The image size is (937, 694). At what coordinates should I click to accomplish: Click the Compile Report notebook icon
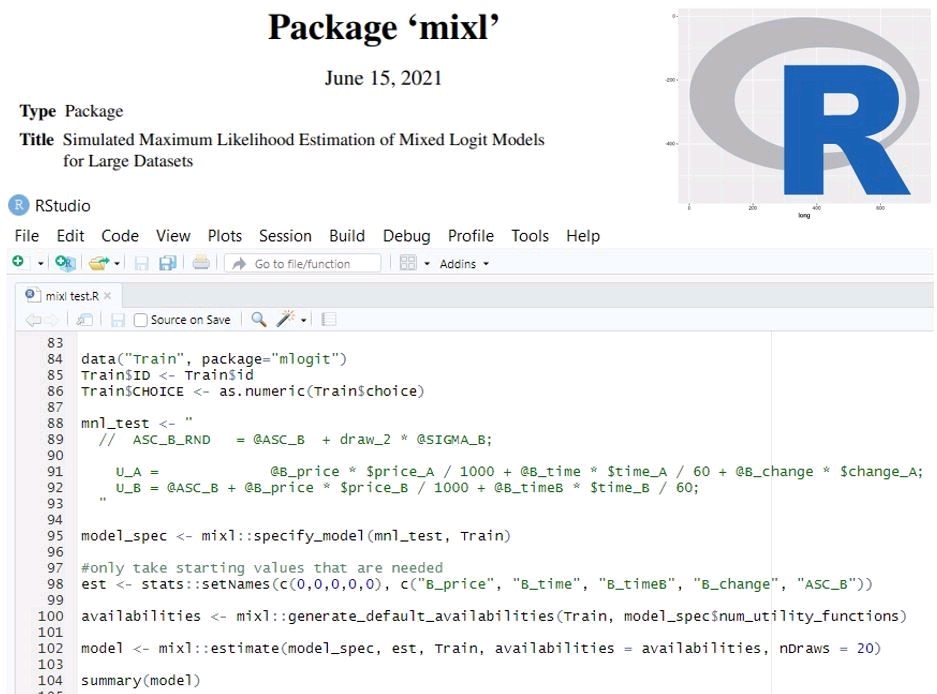coord(329,320)
